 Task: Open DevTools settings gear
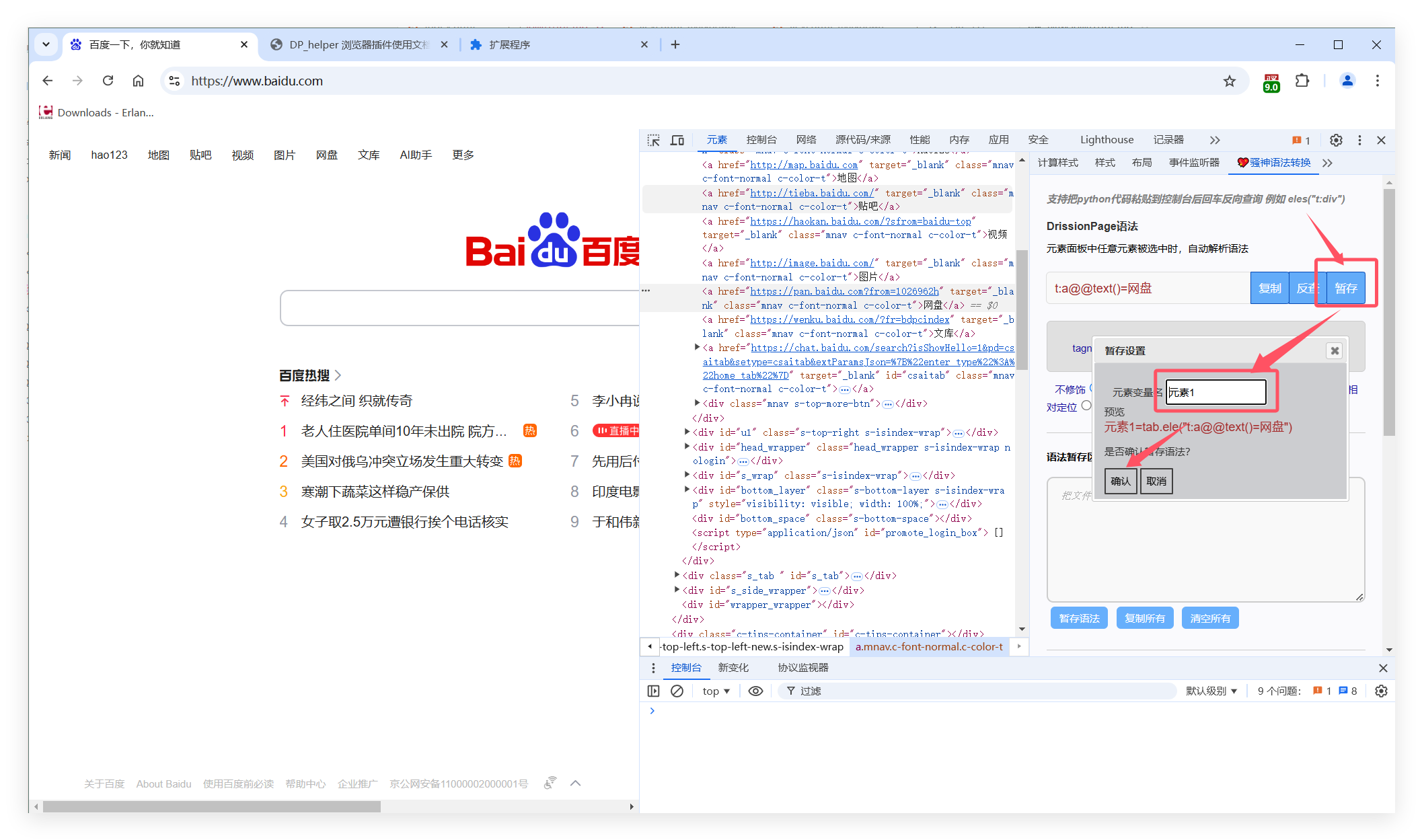pos(1336,140)
